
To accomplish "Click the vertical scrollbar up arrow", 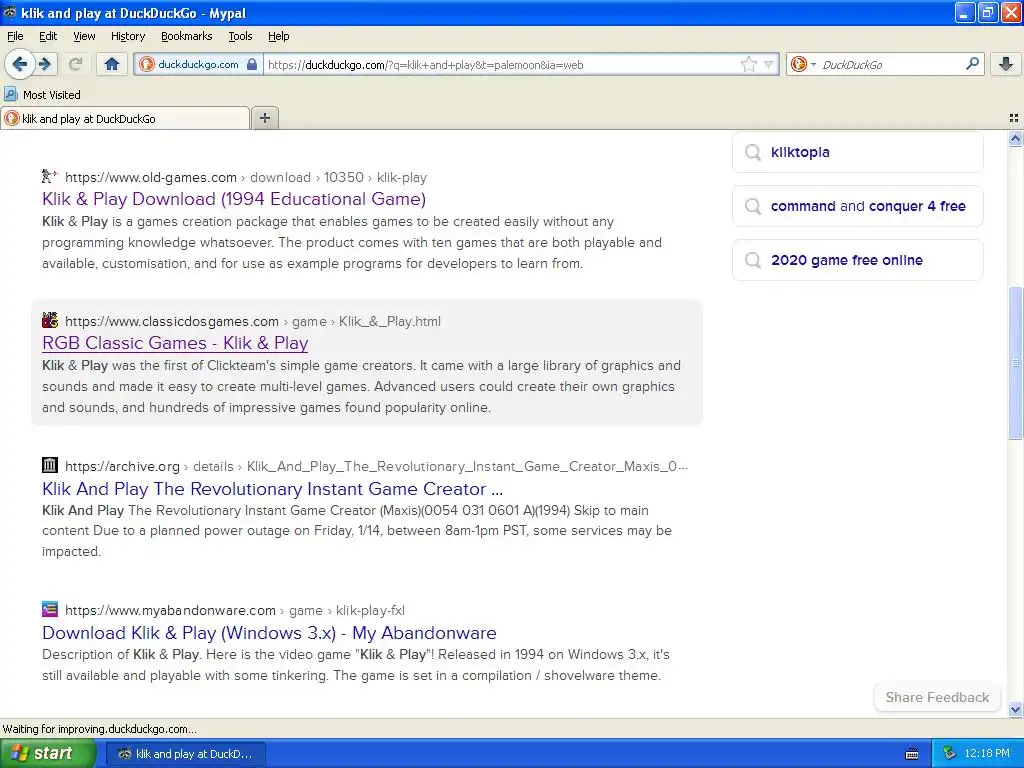I will coord(1015,138).
